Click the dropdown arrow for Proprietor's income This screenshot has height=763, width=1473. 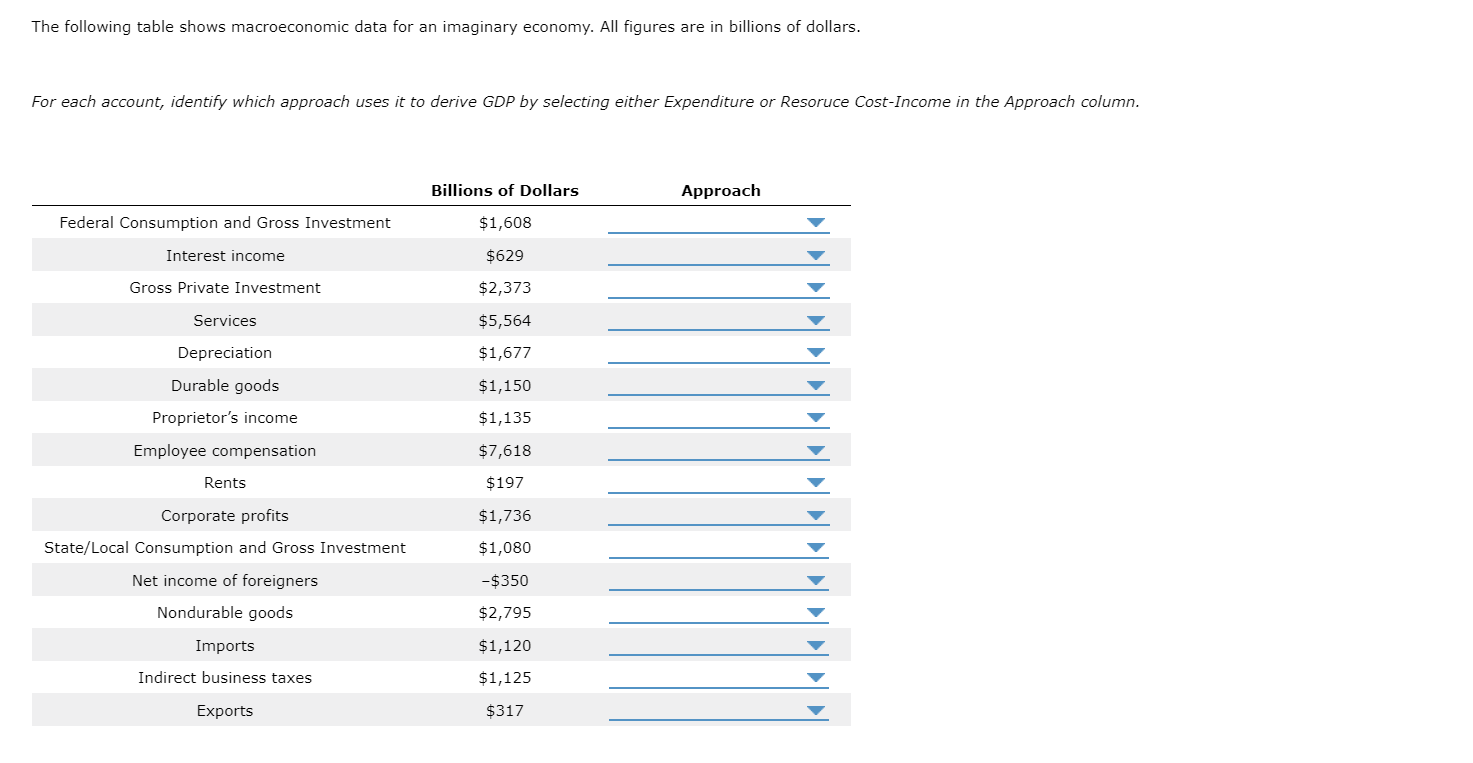(815, 417)
